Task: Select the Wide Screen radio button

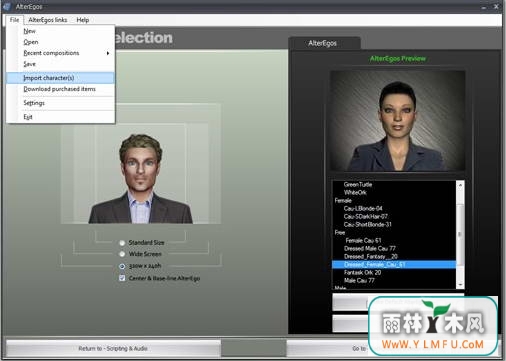Action: point(122,254)
